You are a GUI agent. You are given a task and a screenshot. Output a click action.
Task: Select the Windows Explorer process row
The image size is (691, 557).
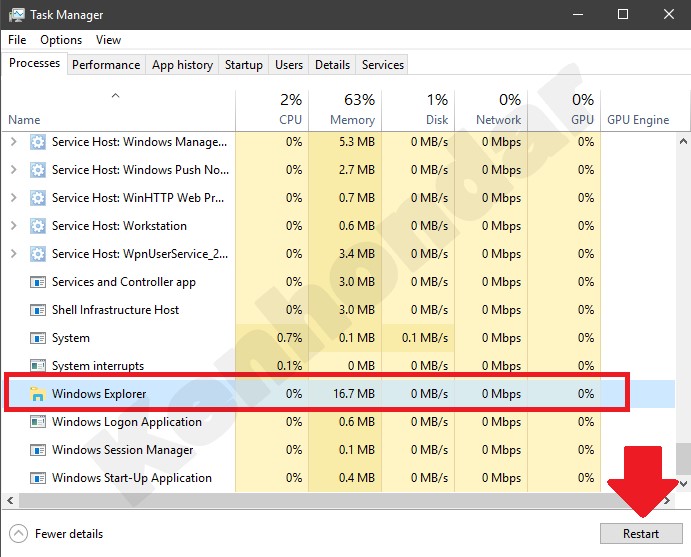click(x=338, y=394)
